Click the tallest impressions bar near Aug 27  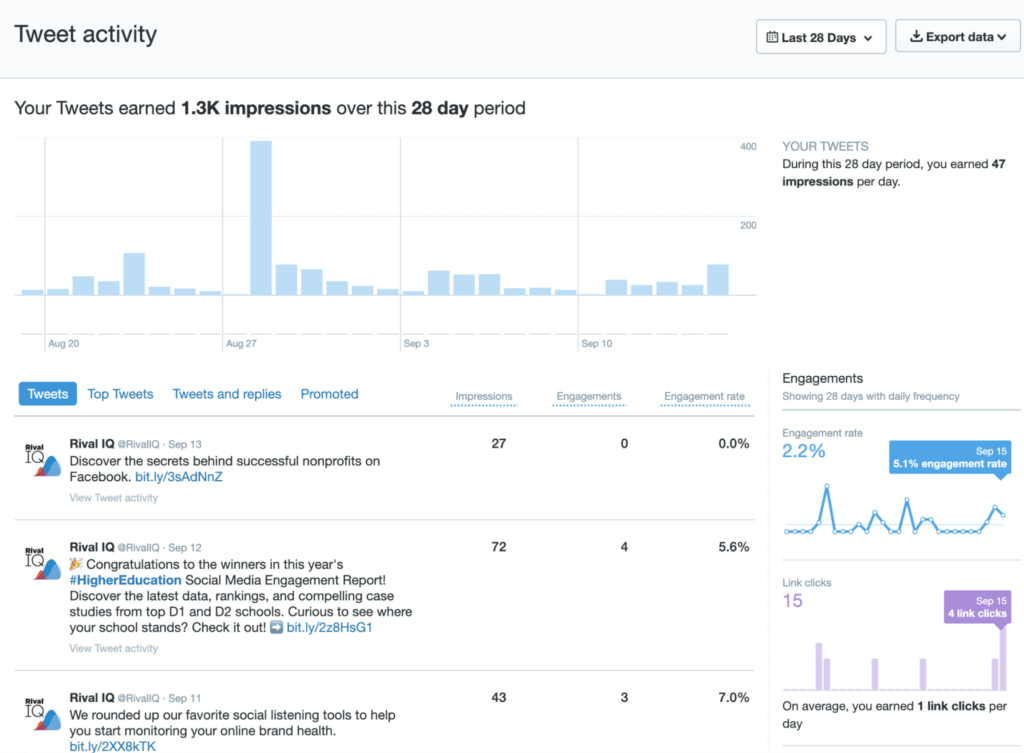[262, 220]
